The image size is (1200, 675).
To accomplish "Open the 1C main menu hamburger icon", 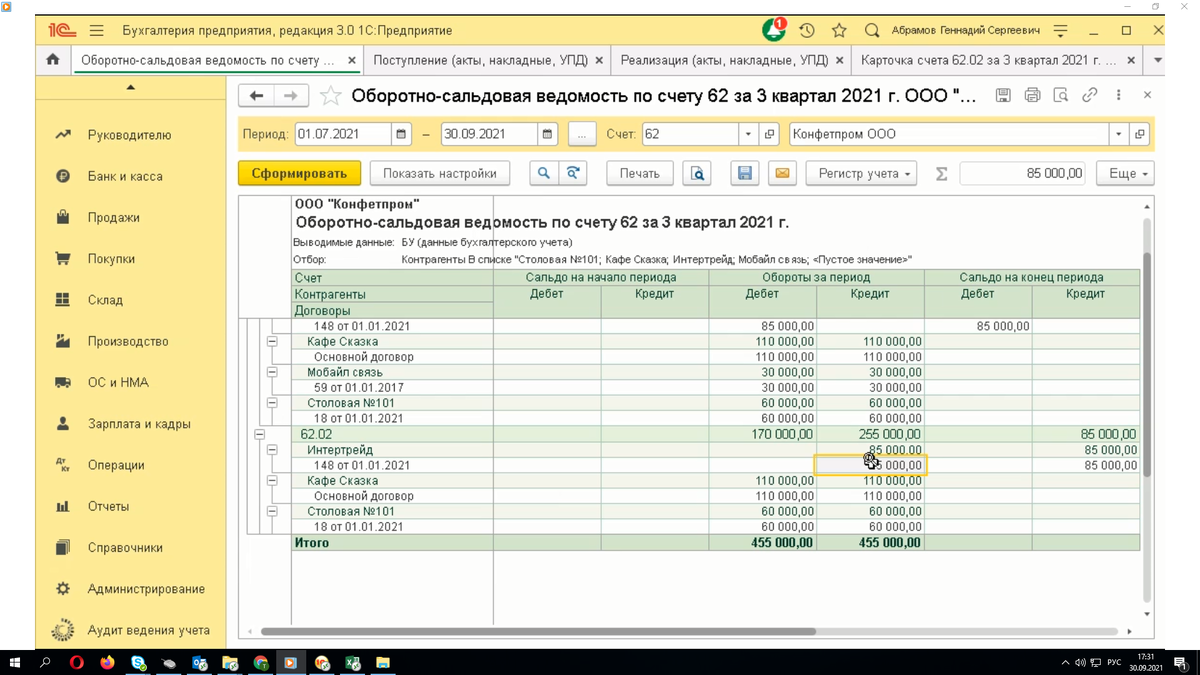I will (96, 30).
